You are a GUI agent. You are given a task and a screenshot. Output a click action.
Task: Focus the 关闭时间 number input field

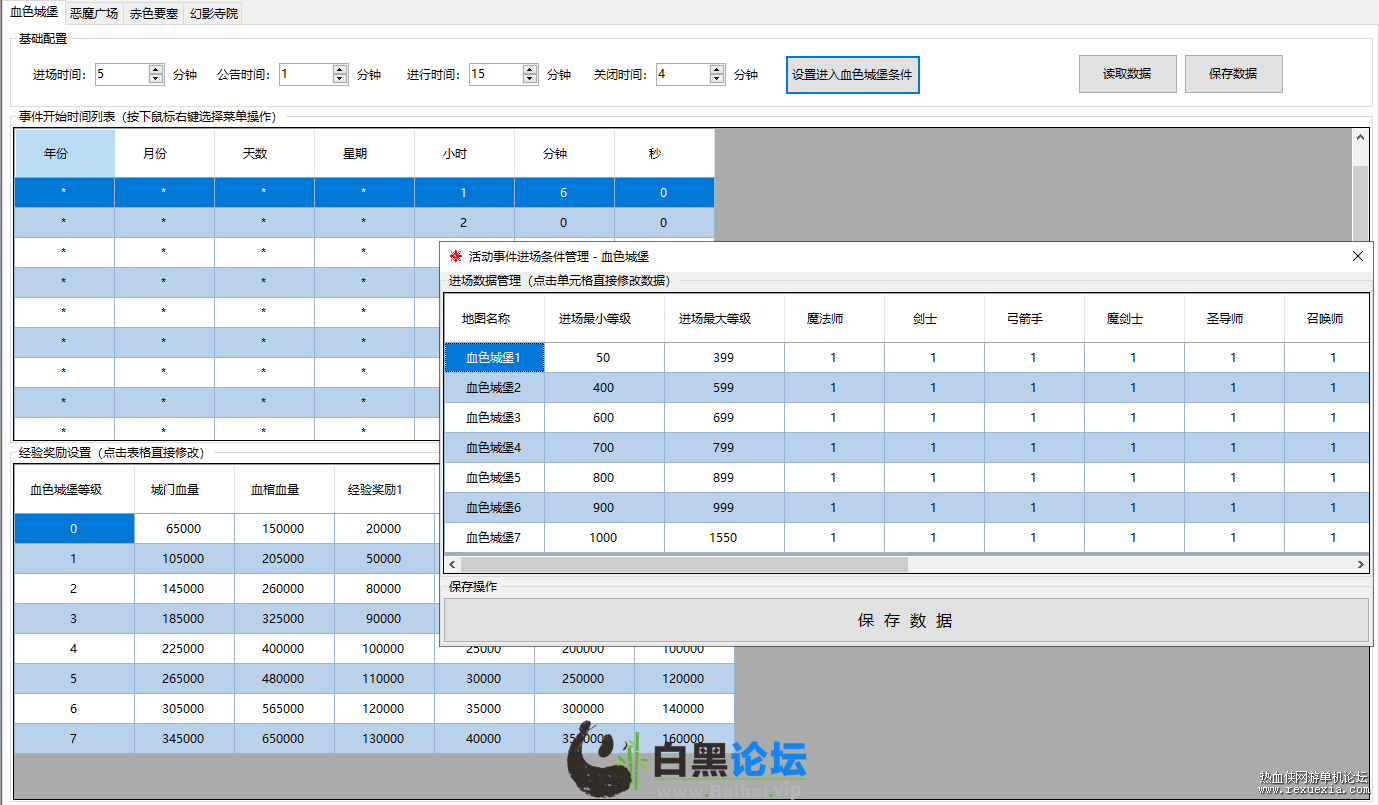pos(682,74)
